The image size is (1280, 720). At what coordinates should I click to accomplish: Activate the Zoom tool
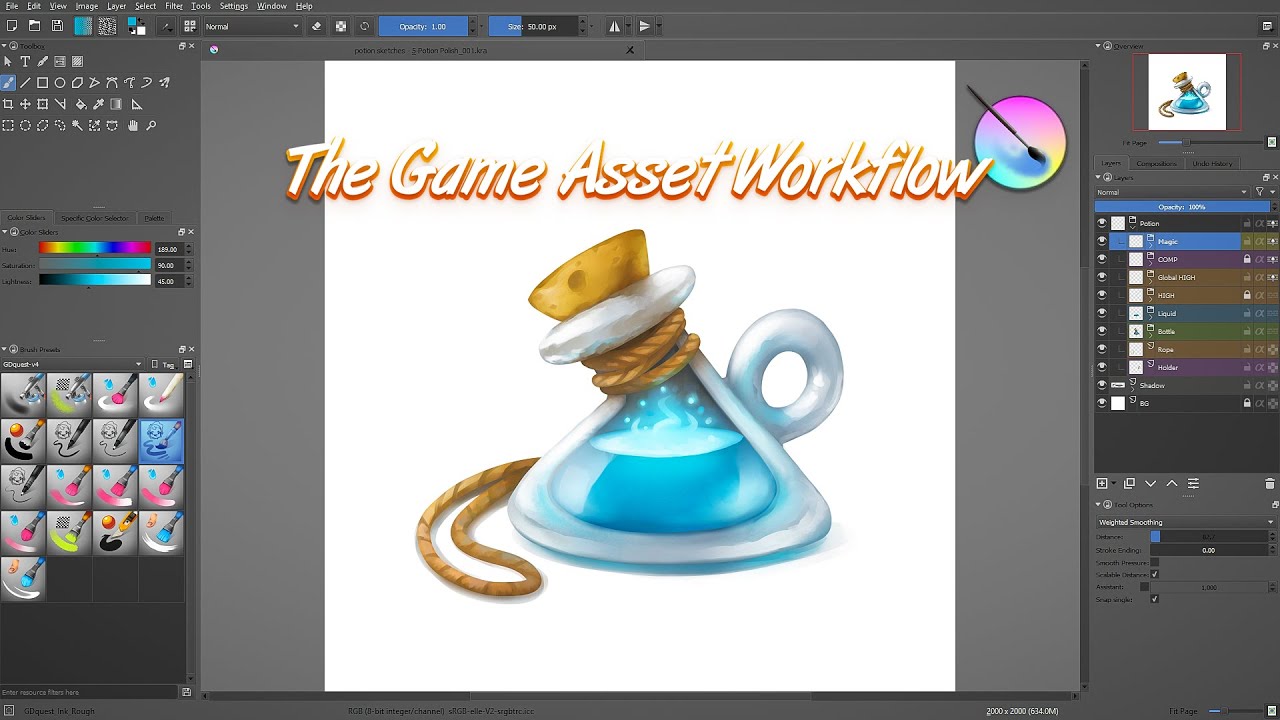tap(150, 125)
